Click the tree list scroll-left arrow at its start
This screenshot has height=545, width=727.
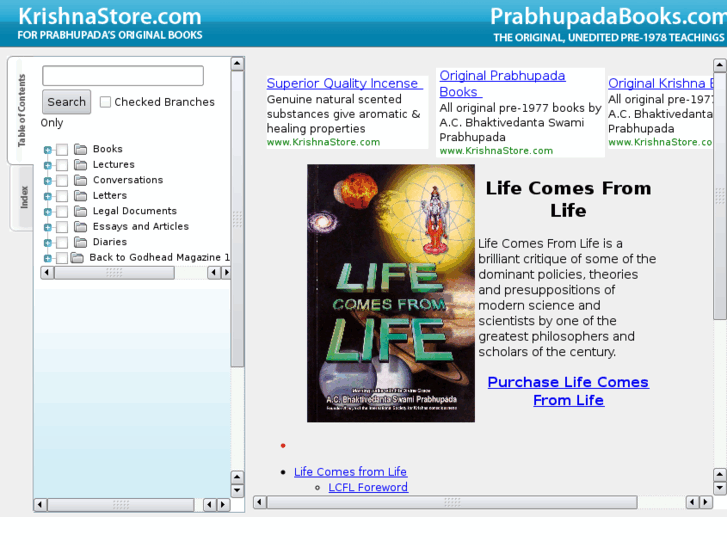point(47,273)
